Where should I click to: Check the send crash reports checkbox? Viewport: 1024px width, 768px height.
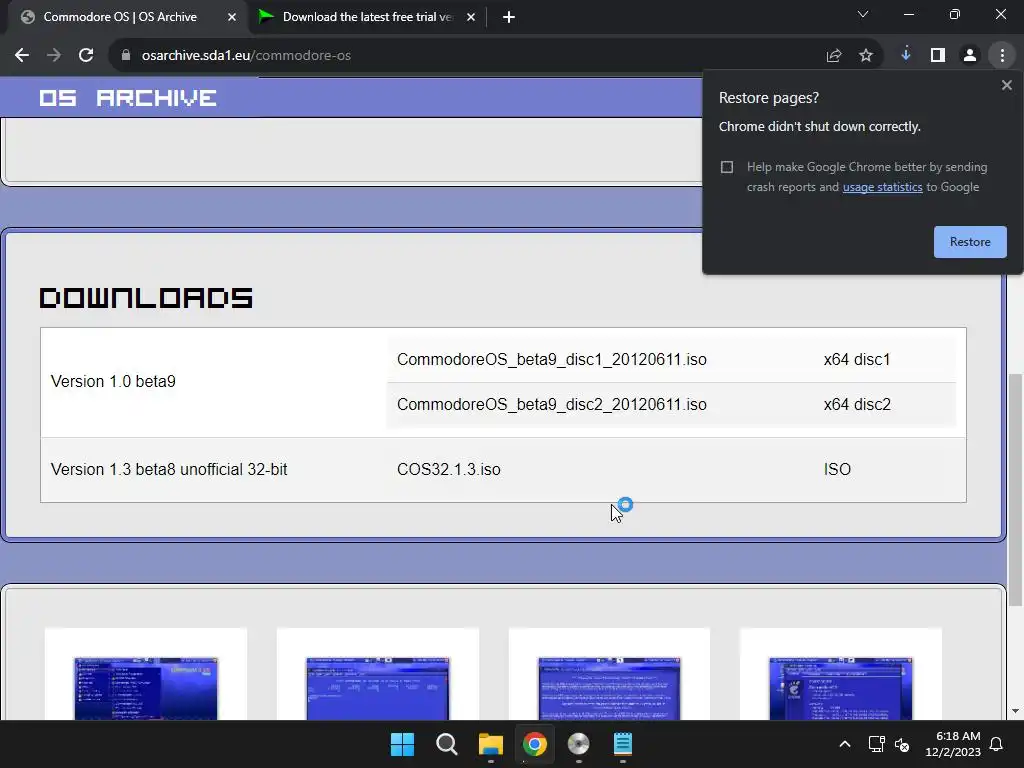tap(727, 167)
